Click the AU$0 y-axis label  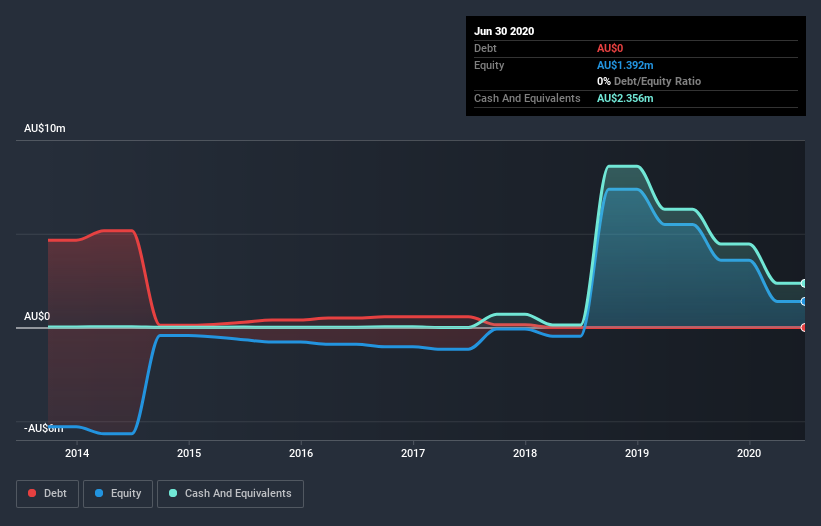[x=37, y=316]
